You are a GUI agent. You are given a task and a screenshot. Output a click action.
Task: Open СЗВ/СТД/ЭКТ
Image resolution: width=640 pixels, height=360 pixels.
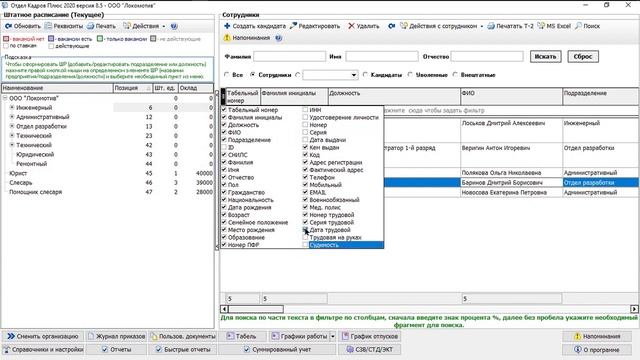[370, 349]
